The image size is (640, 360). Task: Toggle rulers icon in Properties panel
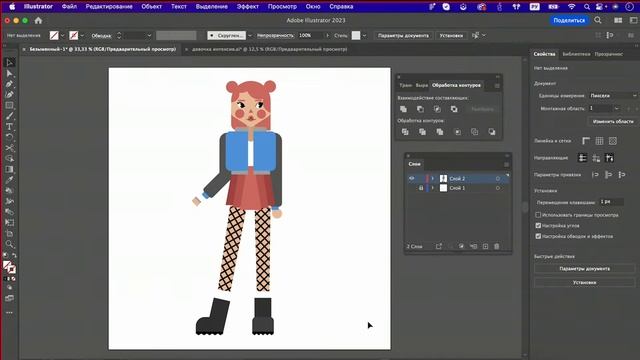586,141
